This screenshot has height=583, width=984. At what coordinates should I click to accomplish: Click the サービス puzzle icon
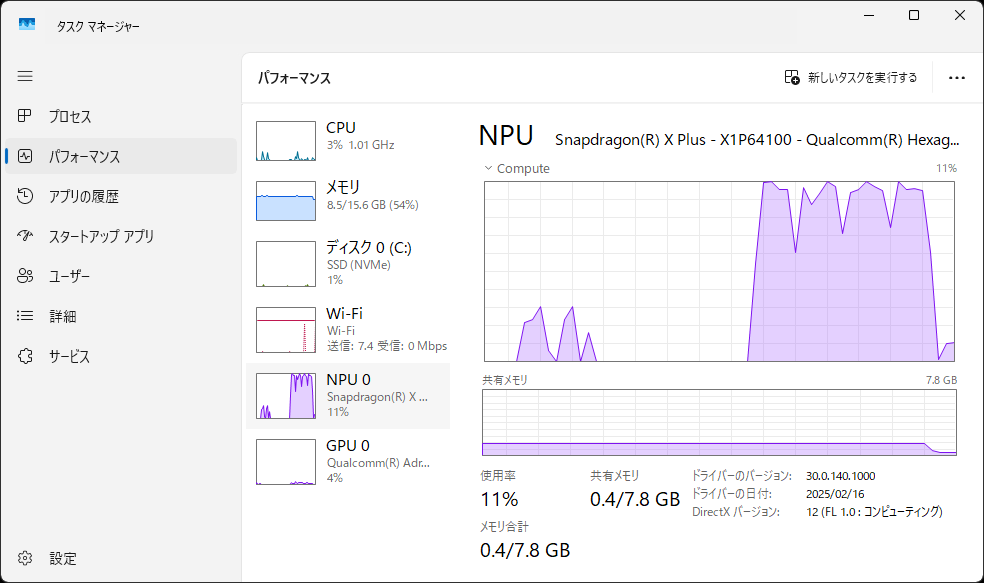[x=26, y=356]
